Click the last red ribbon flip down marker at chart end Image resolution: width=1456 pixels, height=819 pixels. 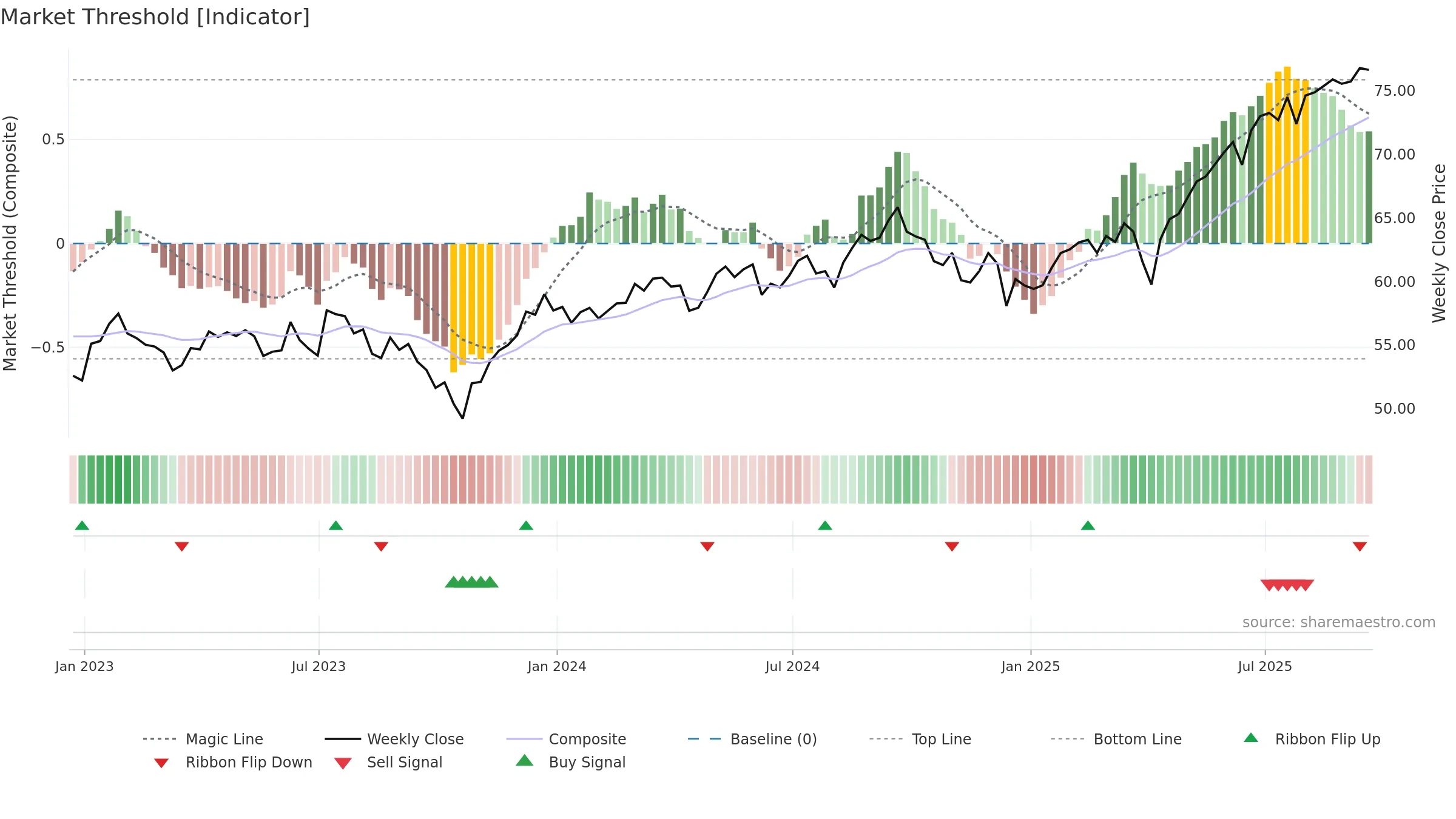point(1360,547)
